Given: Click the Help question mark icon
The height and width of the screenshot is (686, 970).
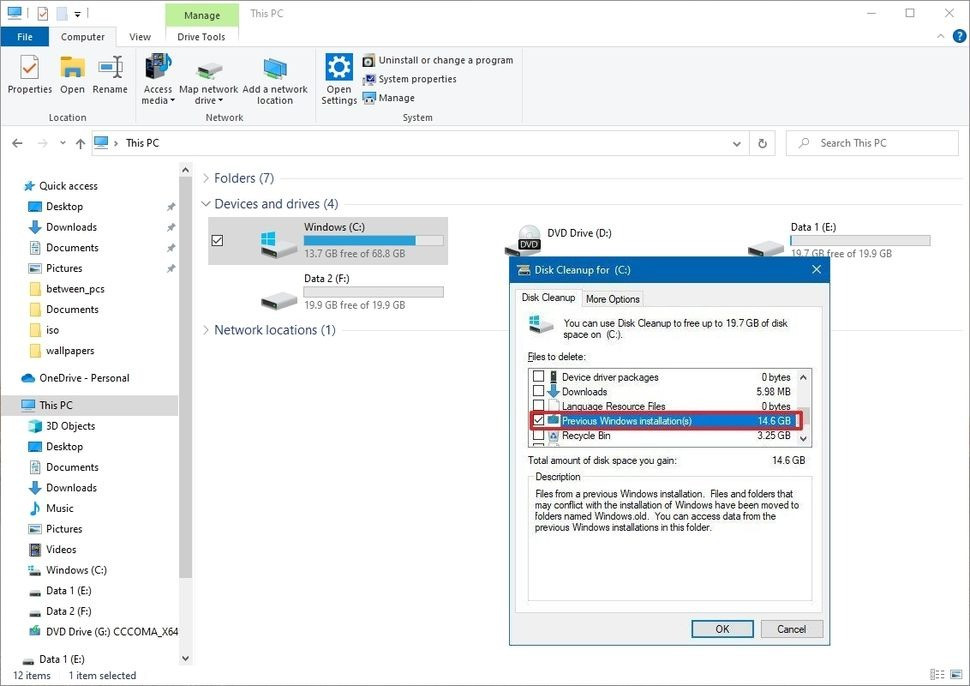Looking at the screenshot, I should (959, 36).
